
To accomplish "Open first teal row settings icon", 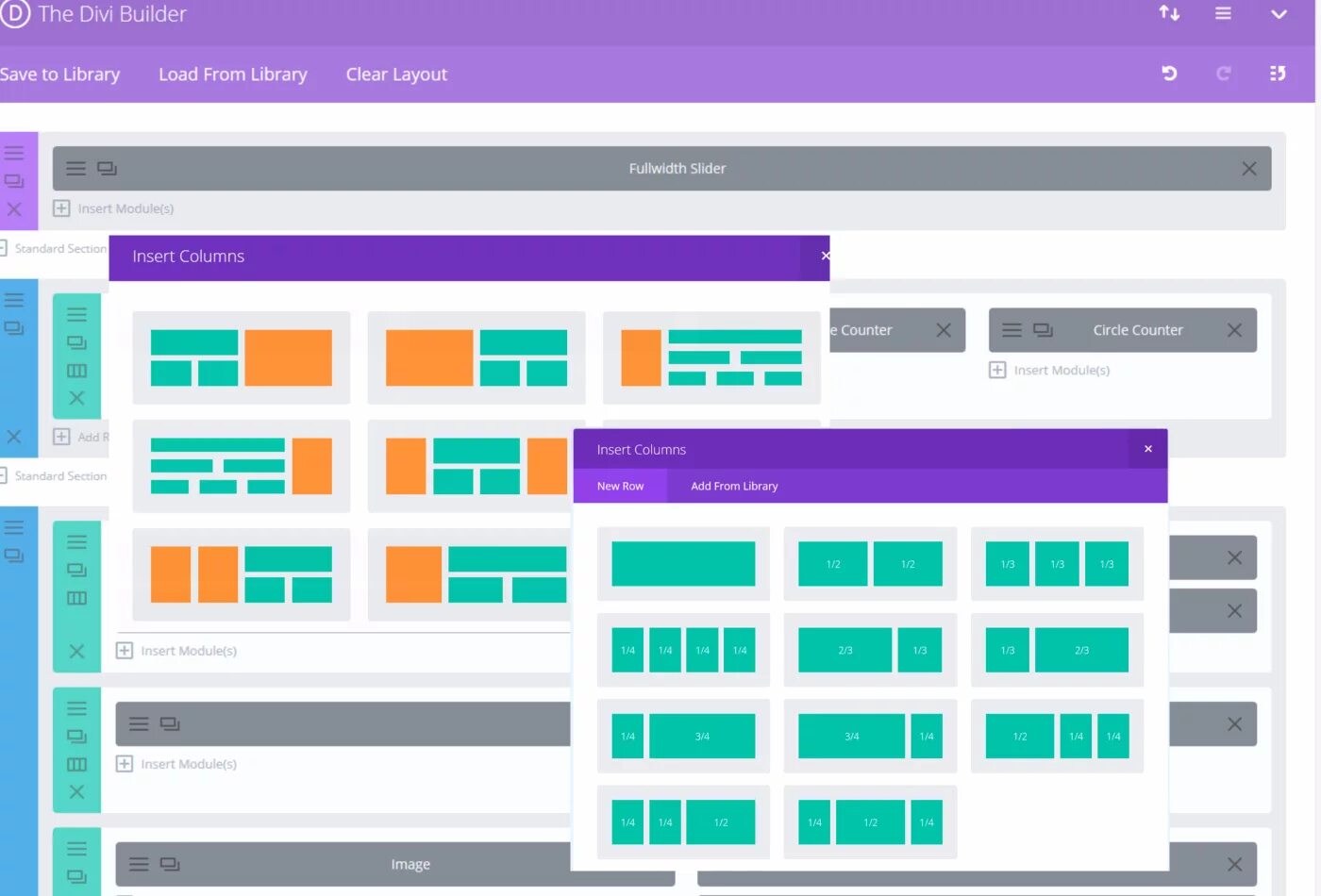I will [x=76, y=315].
